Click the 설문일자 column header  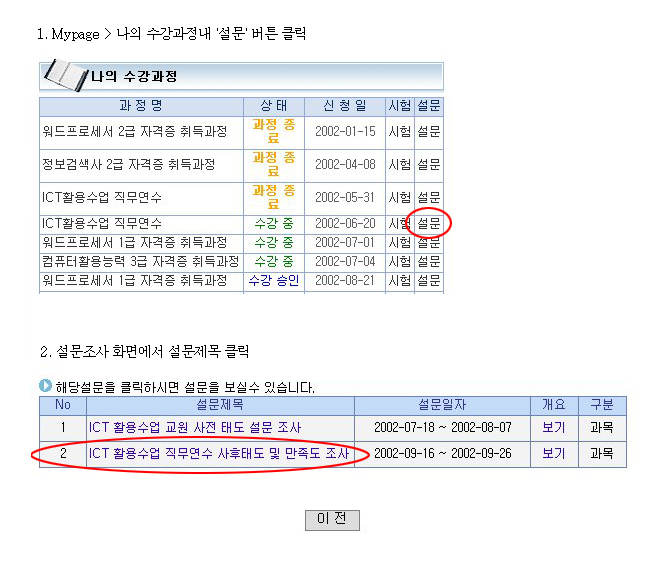442,405
